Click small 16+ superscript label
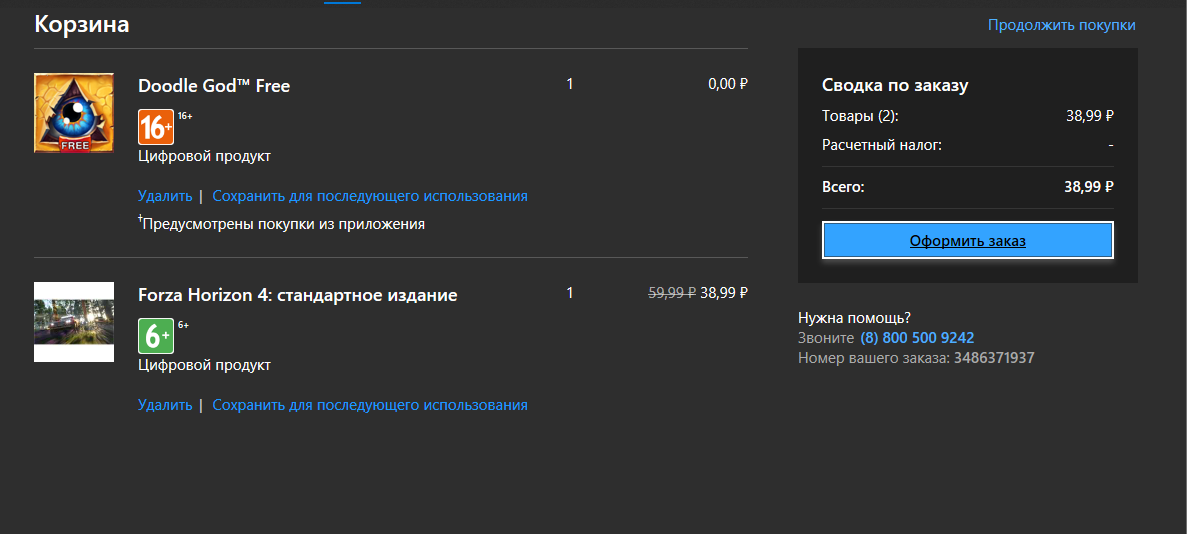 click(185, 116)
